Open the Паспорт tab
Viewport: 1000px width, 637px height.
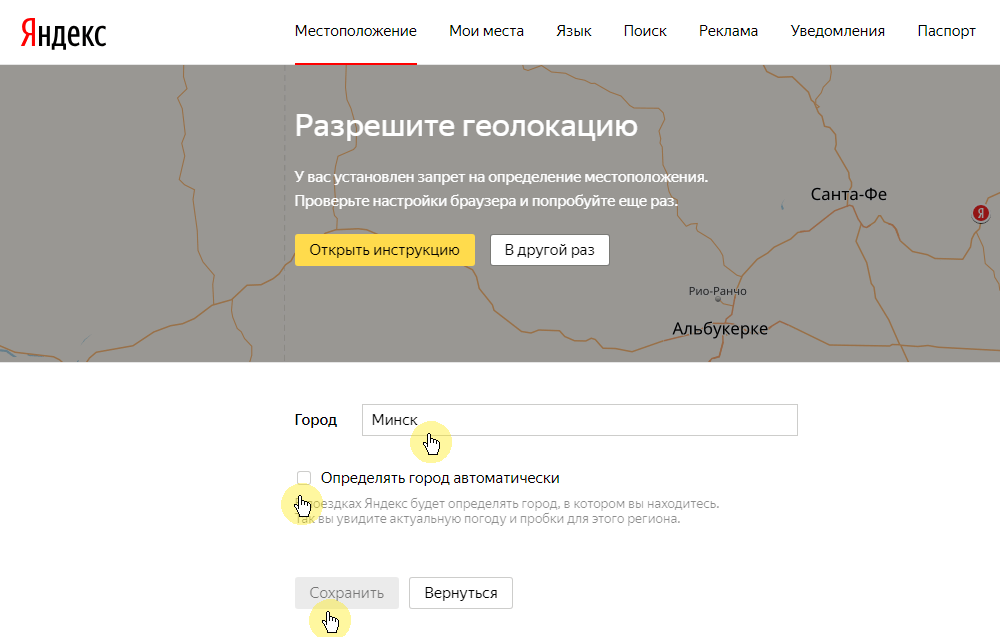click(945, 31)
